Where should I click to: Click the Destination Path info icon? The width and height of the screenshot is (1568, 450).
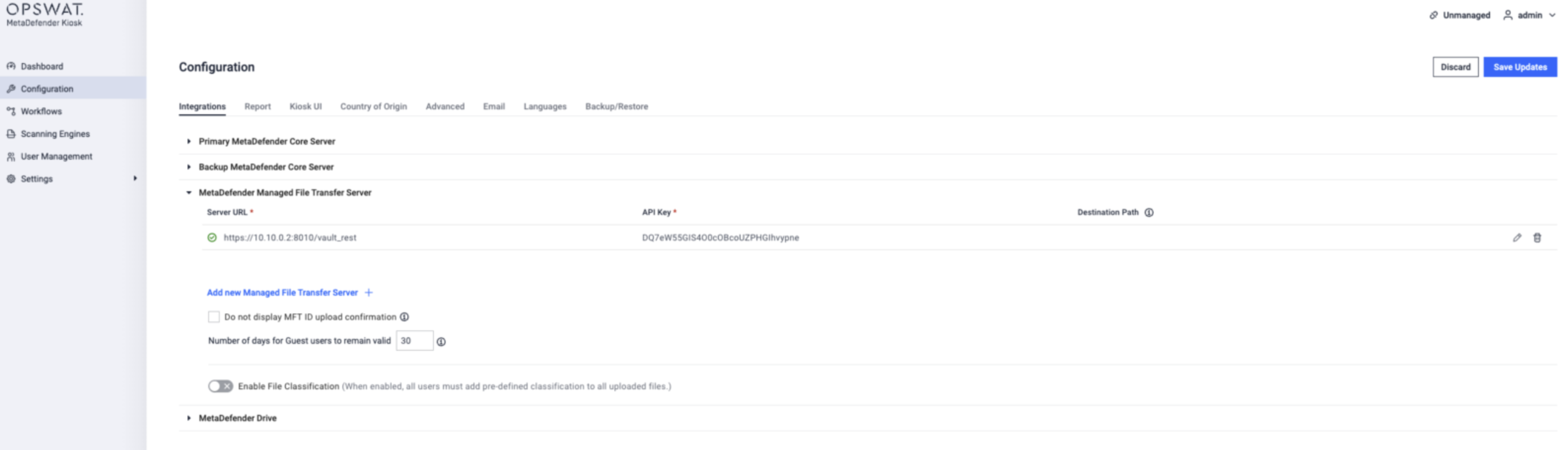[x=1148, y=213]
